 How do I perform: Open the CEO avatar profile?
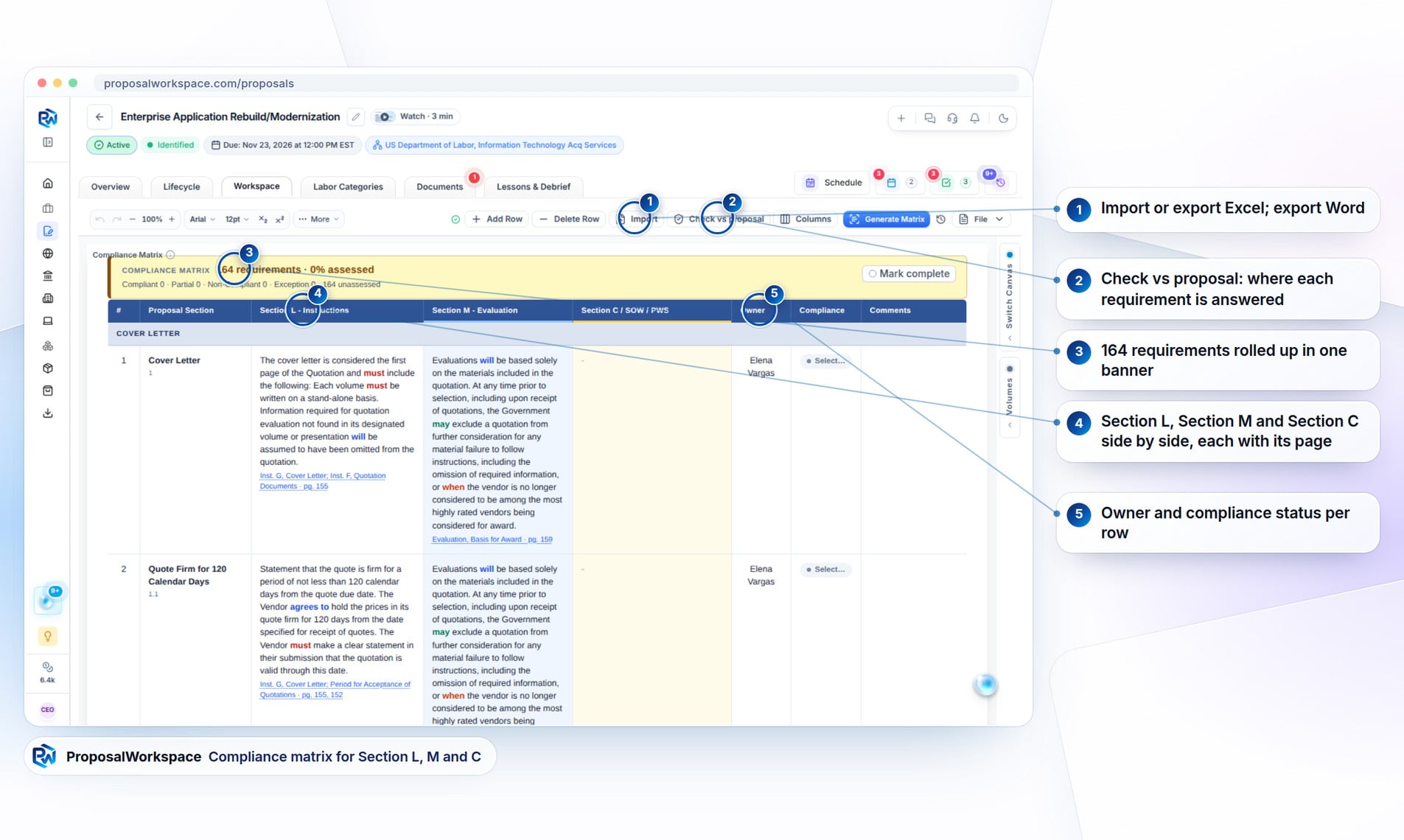pos(47,710)
